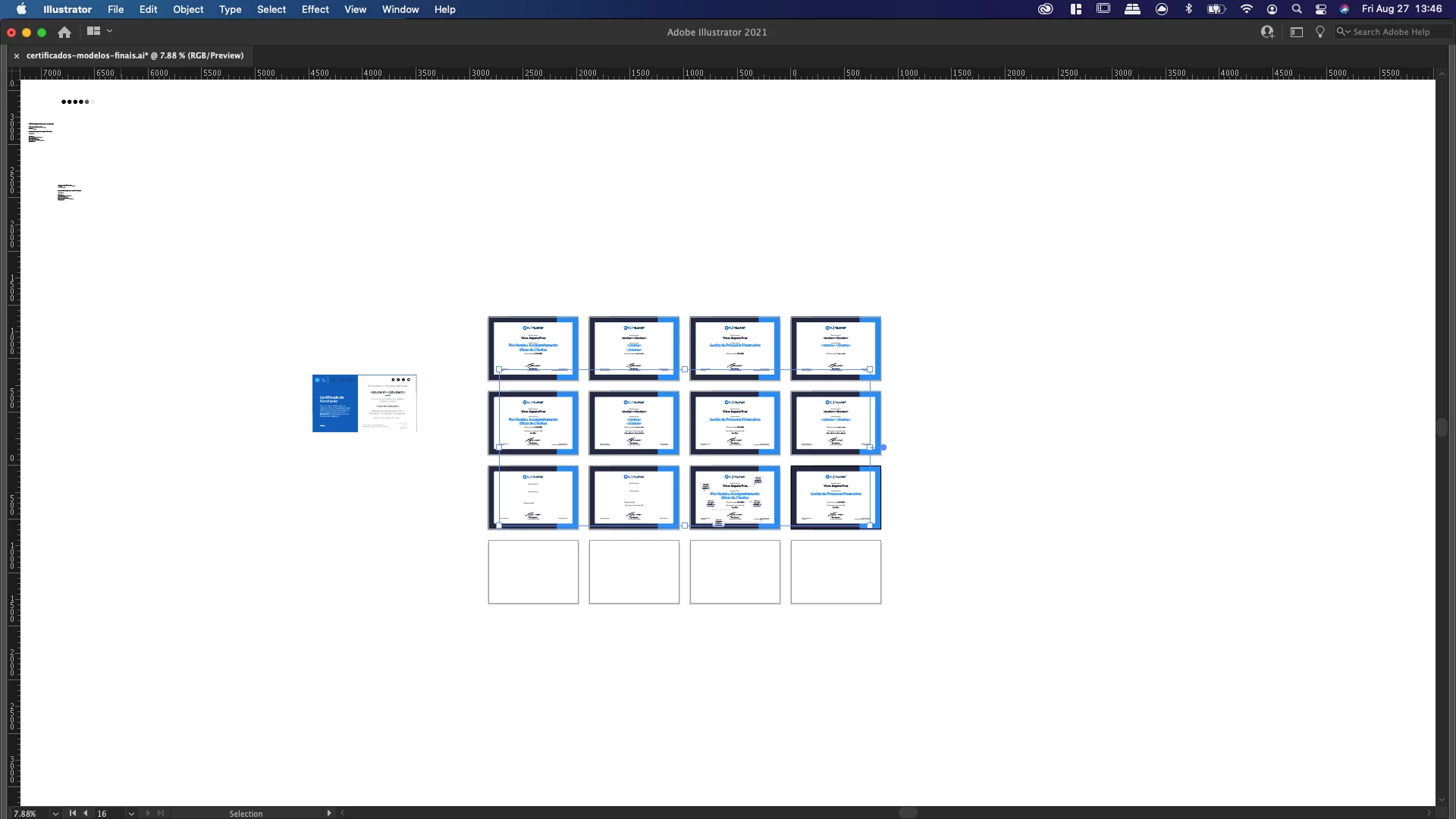Open Creative Cloud menu bar icon

[x=1046, y=9]
